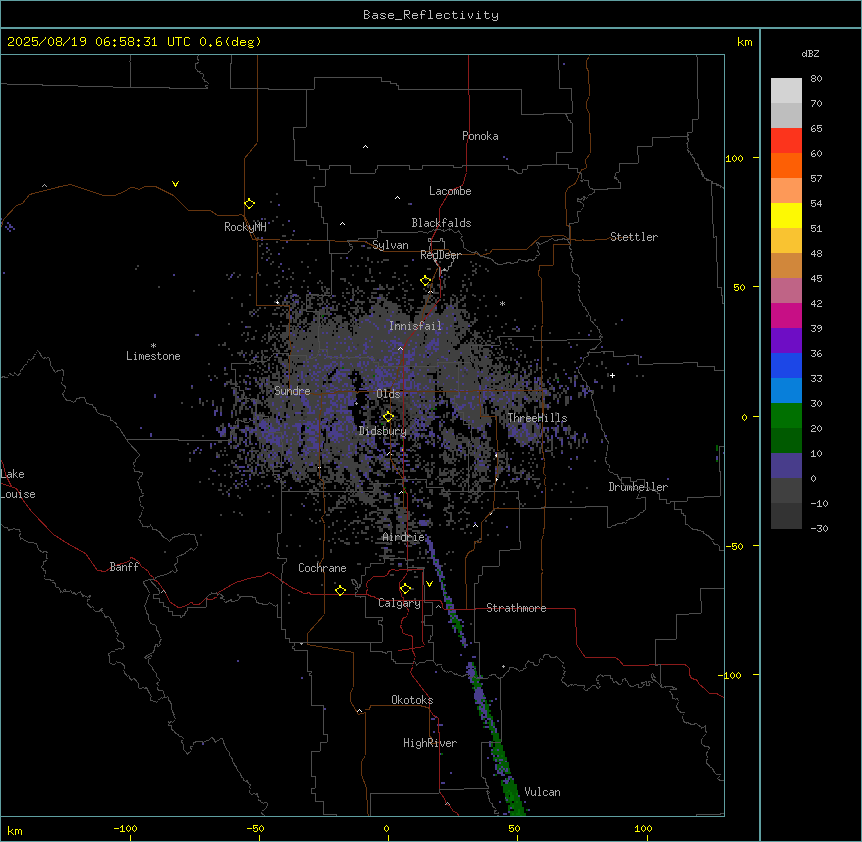862x842 pixels.
Task: Click the km unit label at top right
Action: click(x=744, y=42)
